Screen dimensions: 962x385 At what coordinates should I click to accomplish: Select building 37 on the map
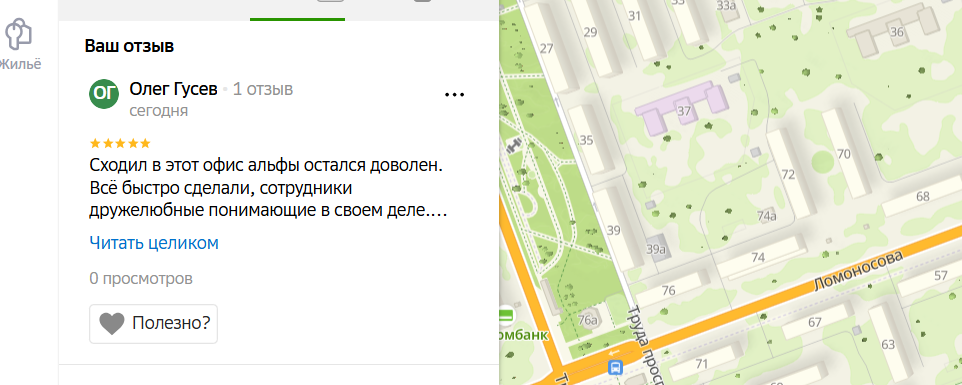(684, 111)
